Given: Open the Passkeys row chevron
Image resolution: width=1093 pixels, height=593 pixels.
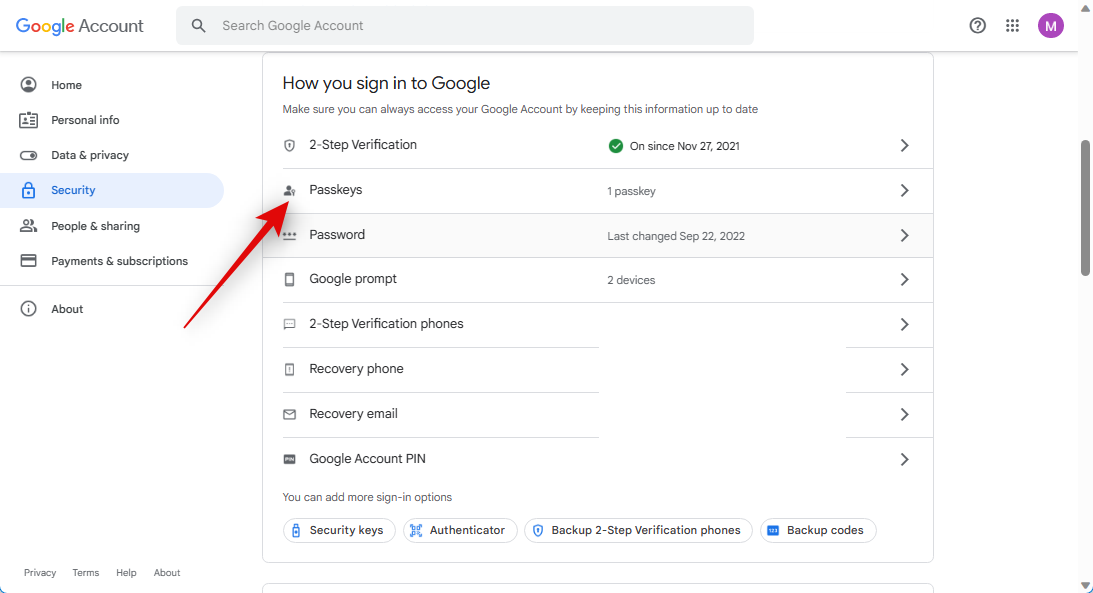Looking at the screenshot, I should tap(904, 190).
